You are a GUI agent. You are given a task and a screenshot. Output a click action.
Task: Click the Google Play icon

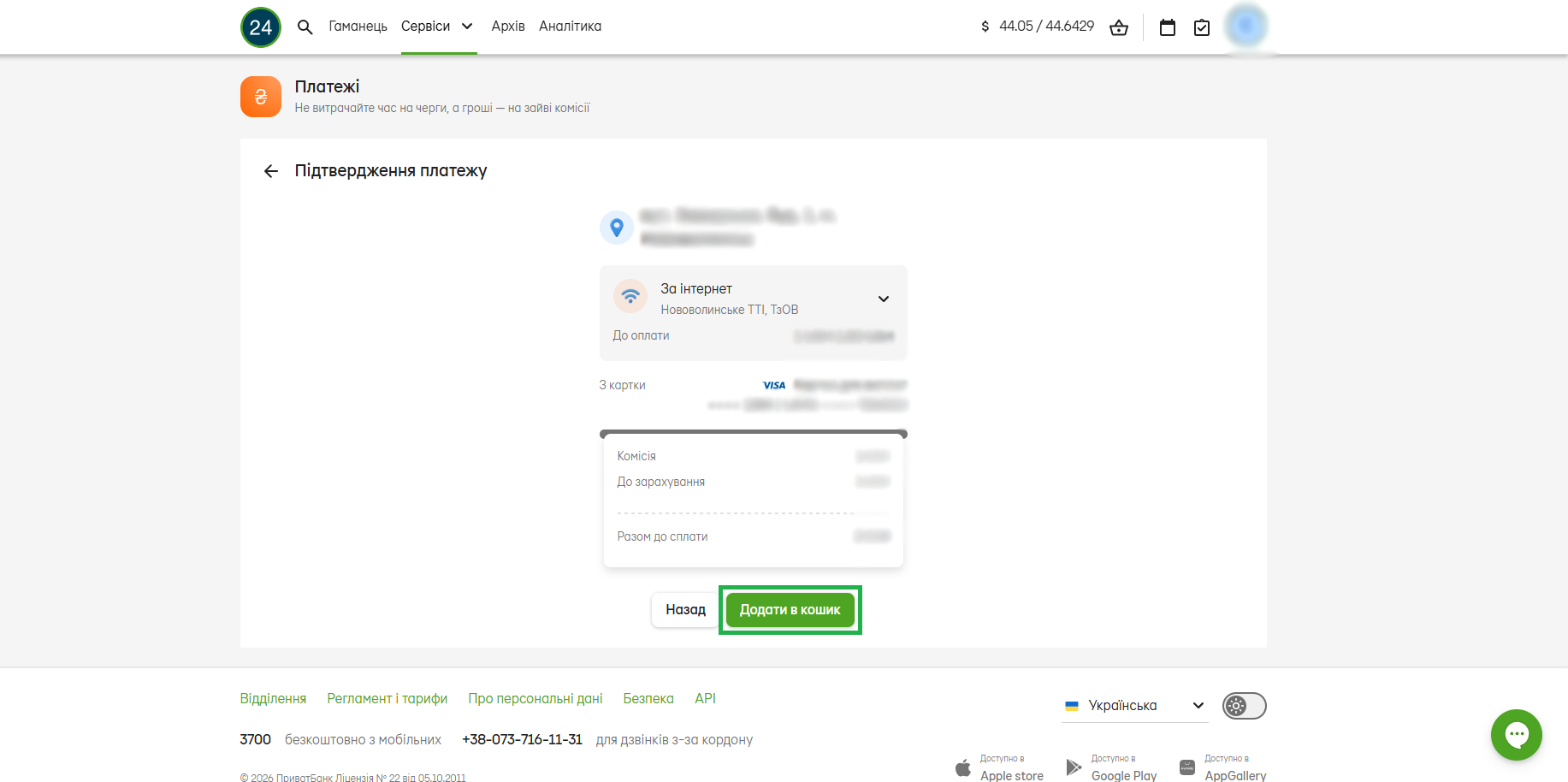coord(1074,767)
